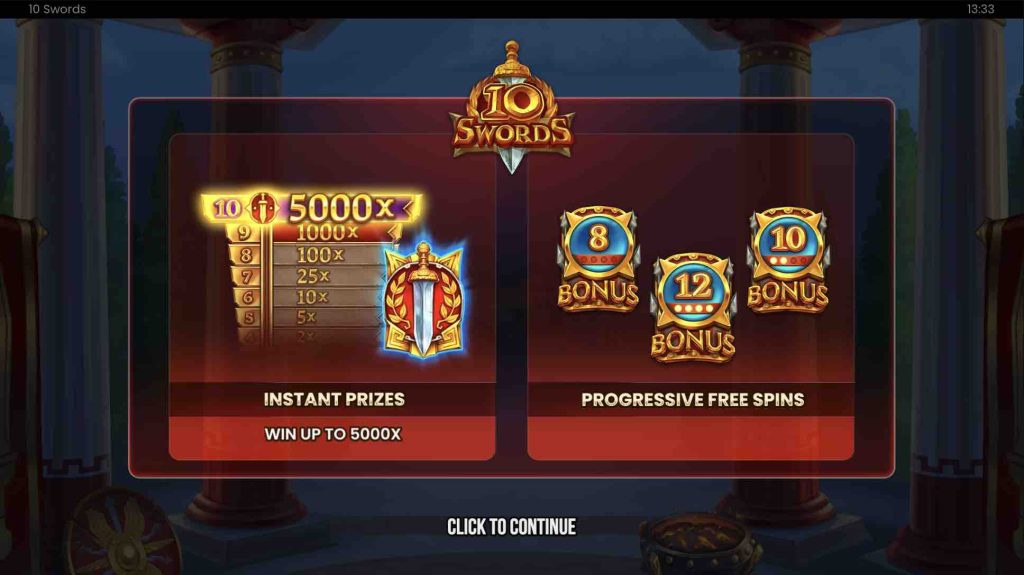Click the Instant Prizes heading
1024x575 pixels.
click(334, 399)
